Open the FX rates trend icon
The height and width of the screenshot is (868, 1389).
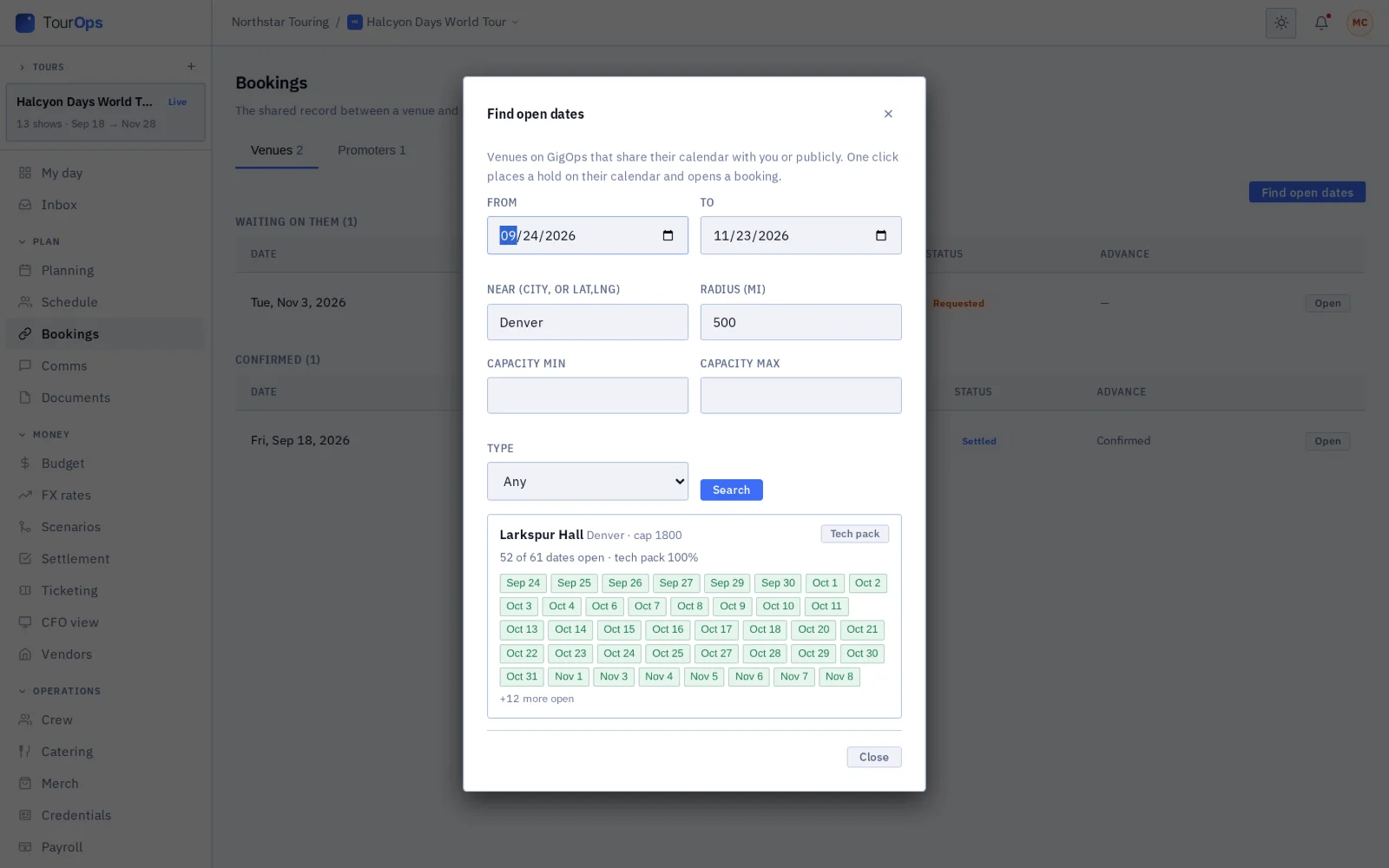pos(25,495)
